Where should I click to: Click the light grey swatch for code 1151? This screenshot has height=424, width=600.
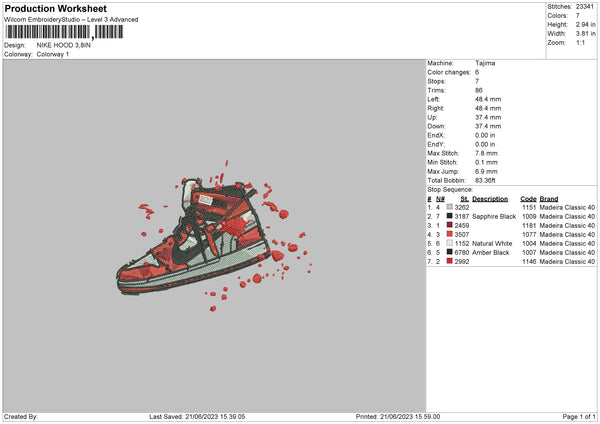tap(450, 207)
